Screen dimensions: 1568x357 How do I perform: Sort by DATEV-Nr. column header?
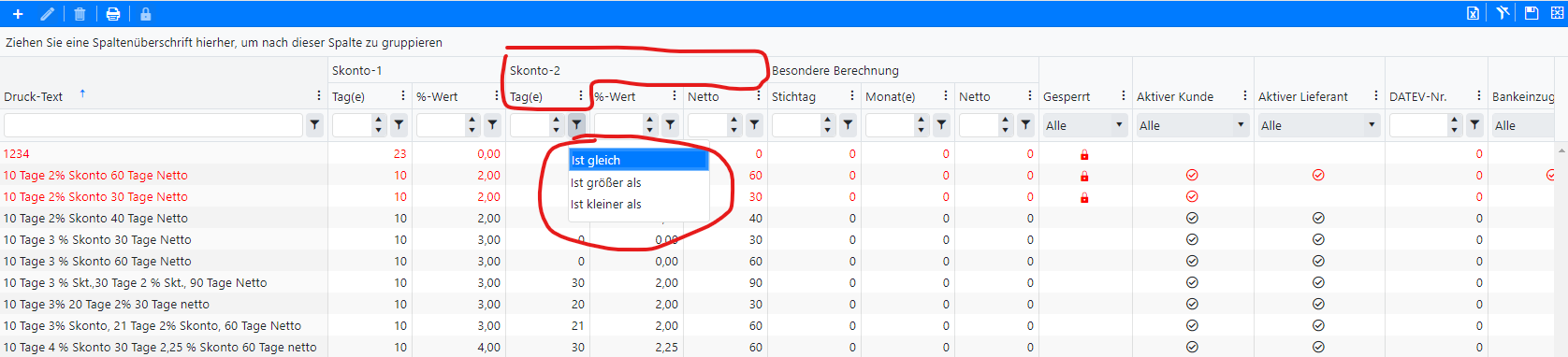tap(1418, 97)
